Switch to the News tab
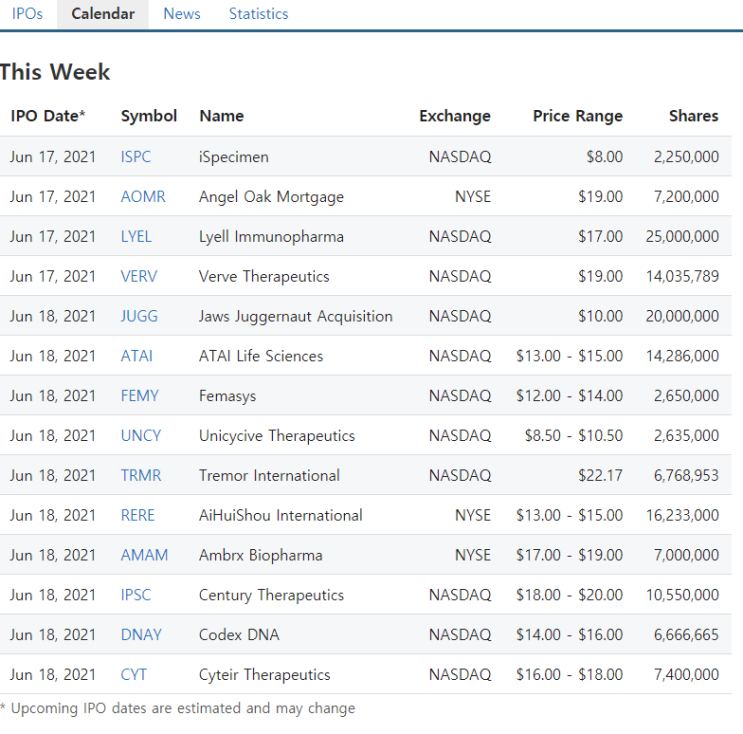The image size is (743, 734). tap(181, 14)
